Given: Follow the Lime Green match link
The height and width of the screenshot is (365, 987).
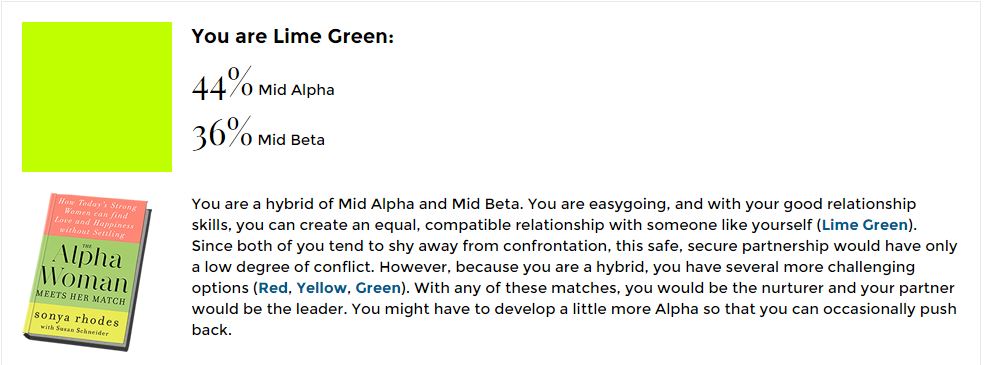Looking at the screenshot, I should [865, 225].
